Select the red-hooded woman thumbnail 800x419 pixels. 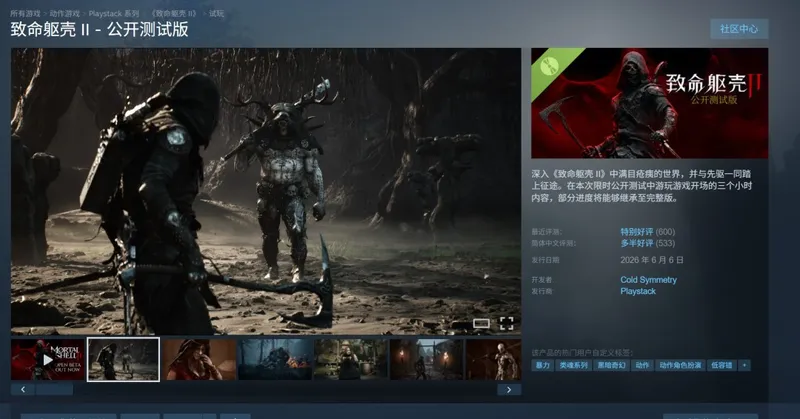(199, 359)
